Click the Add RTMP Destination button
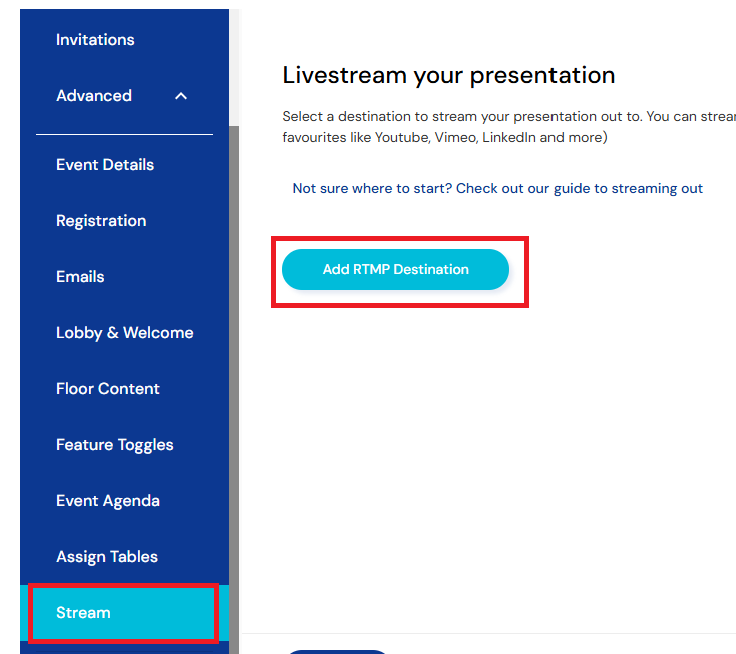 coord(395,270)
